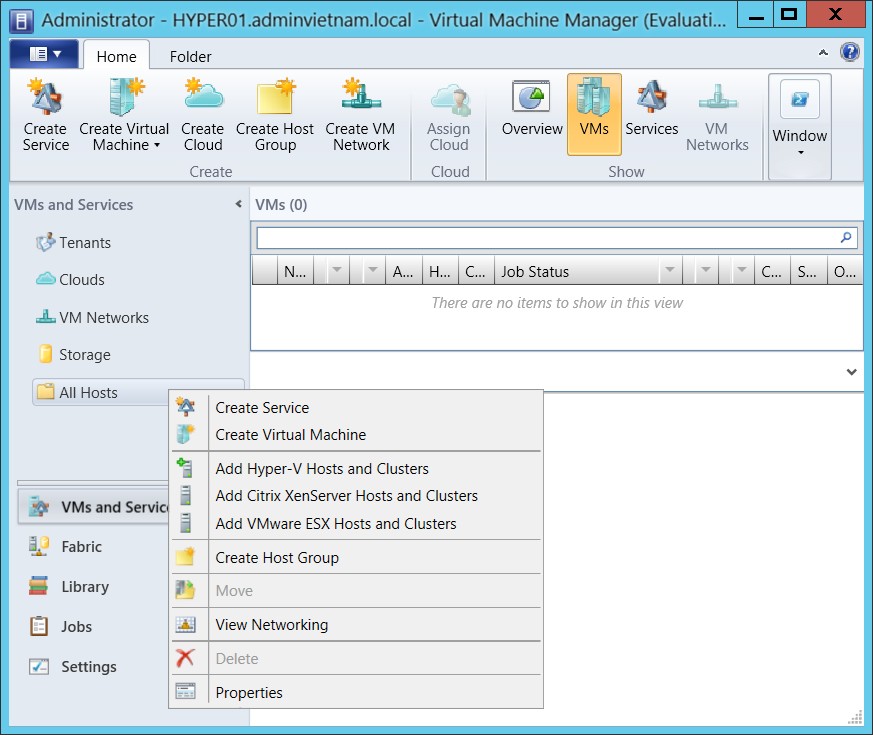Click the O... column header
Screen dimensions: 873x735
click(845, 272)
